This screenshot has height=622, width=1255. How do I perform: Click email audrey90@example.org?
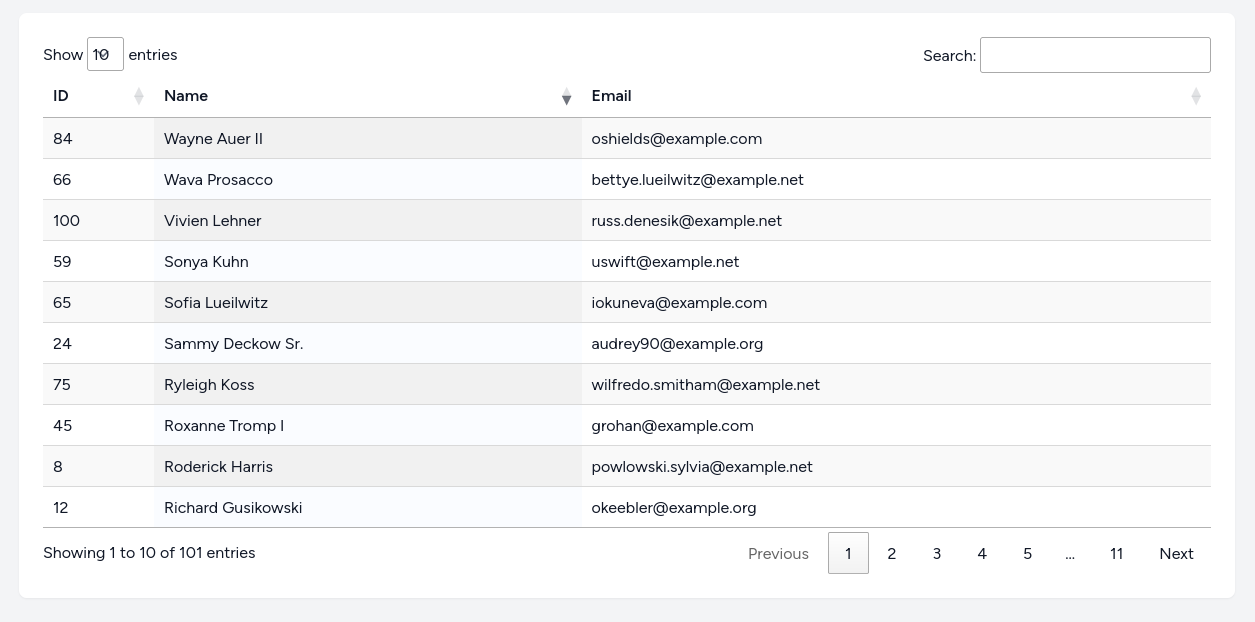pos(677,343)
